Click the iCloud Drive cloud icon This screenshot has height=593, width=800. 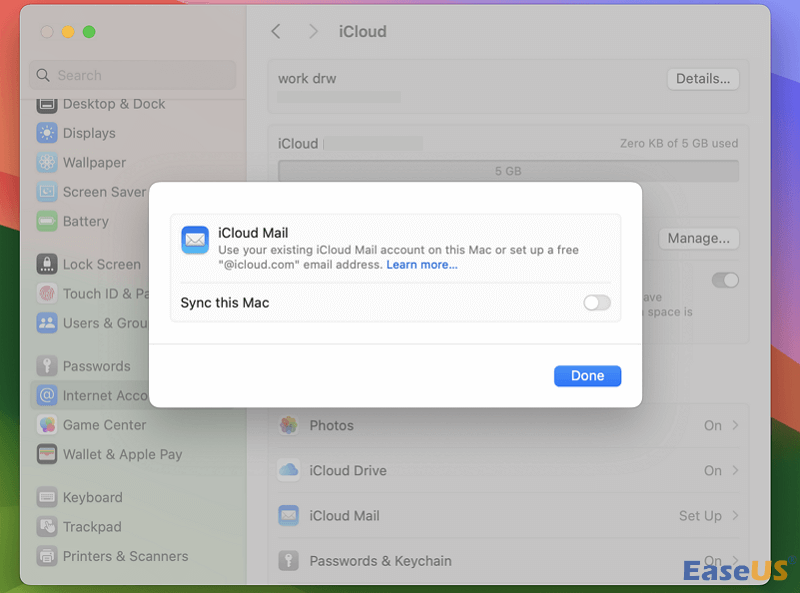pyautogui.click(x=289, y=470)
